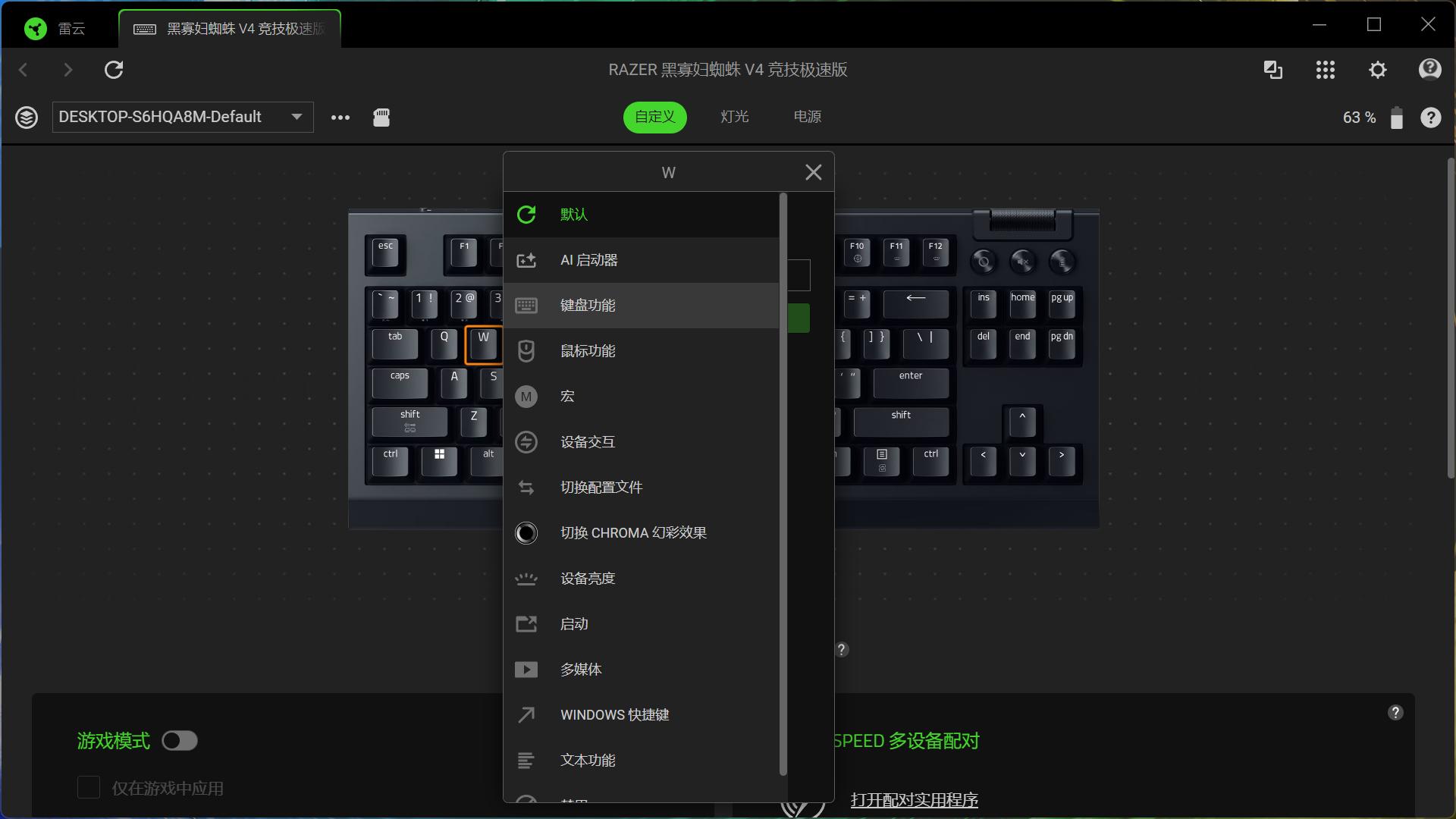Open Synapse settings gear icon
Viewport: 1456px width, 819px height.
1377,70
